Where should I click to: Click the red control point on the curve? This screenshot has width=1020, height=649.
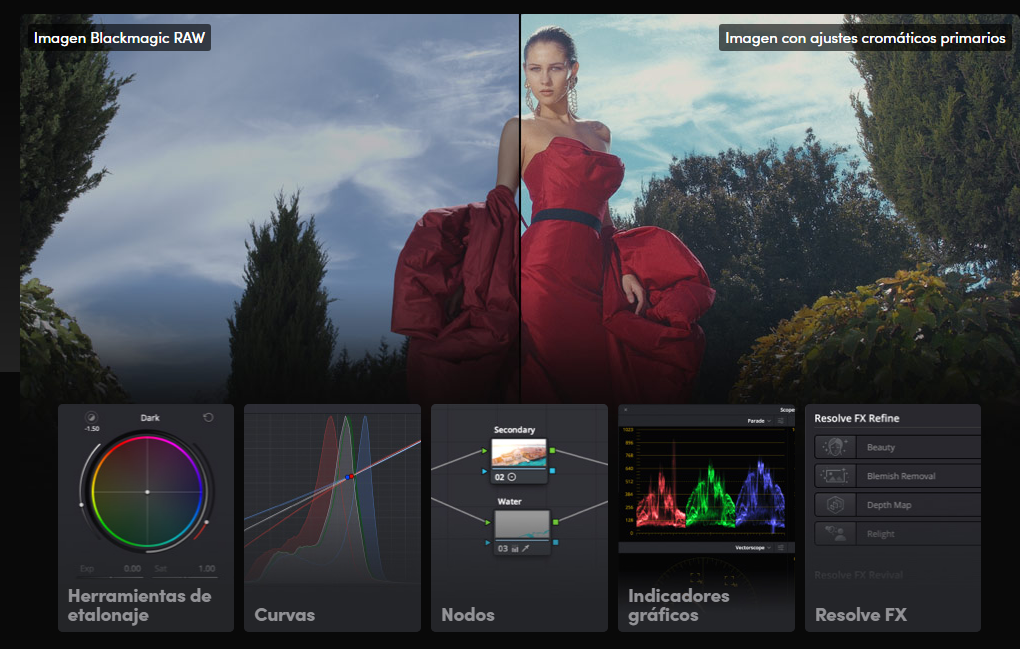point(352,476)
